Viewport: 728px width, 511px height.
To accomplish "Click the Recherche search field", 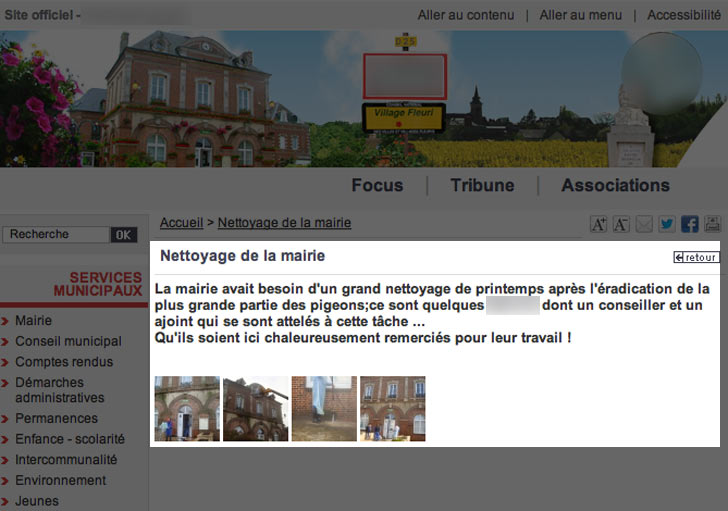I will [x=55, y=235].
